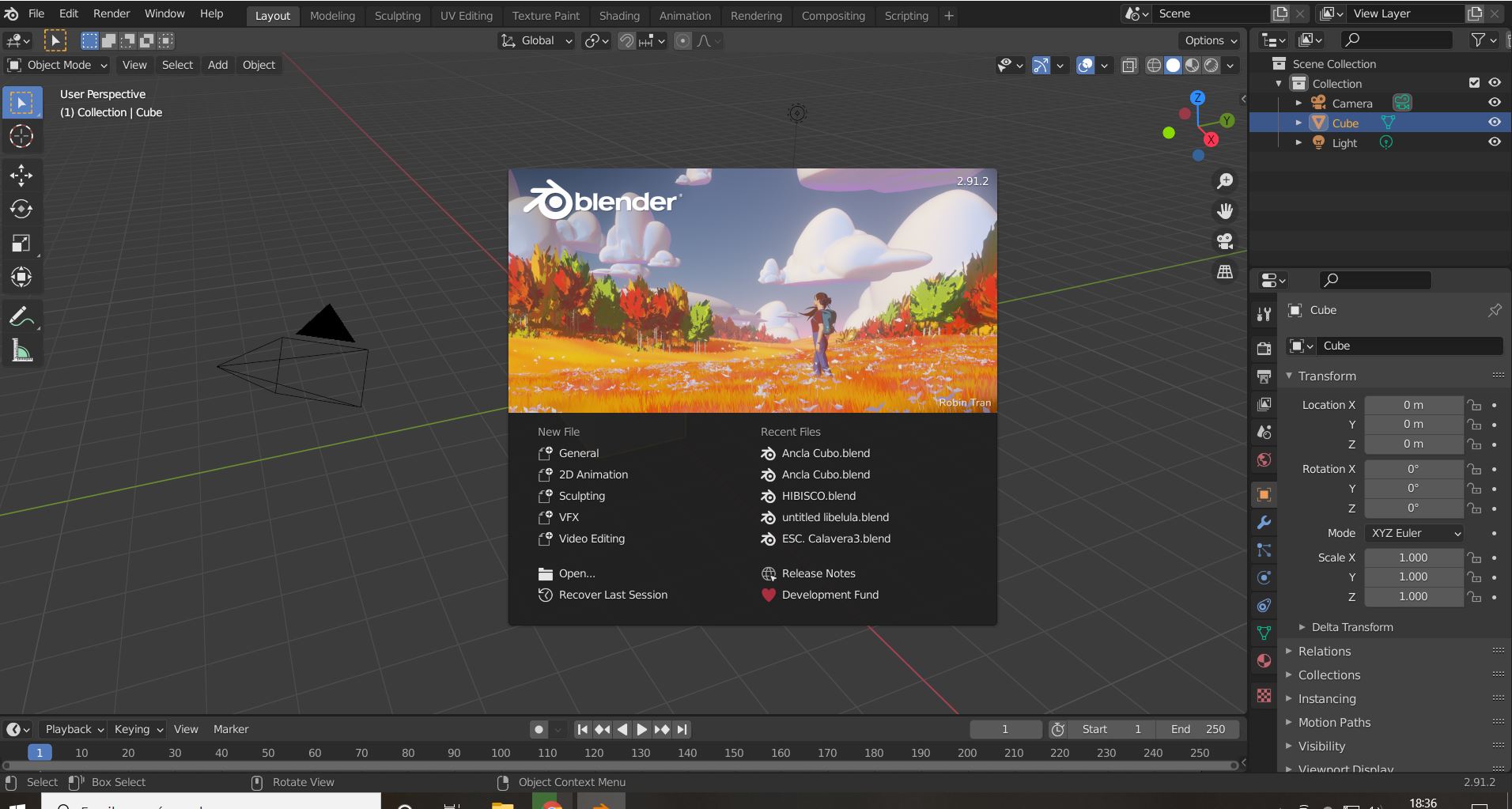
Task: Open the View Layer properties tab
Action: (x=1264, y=404)
